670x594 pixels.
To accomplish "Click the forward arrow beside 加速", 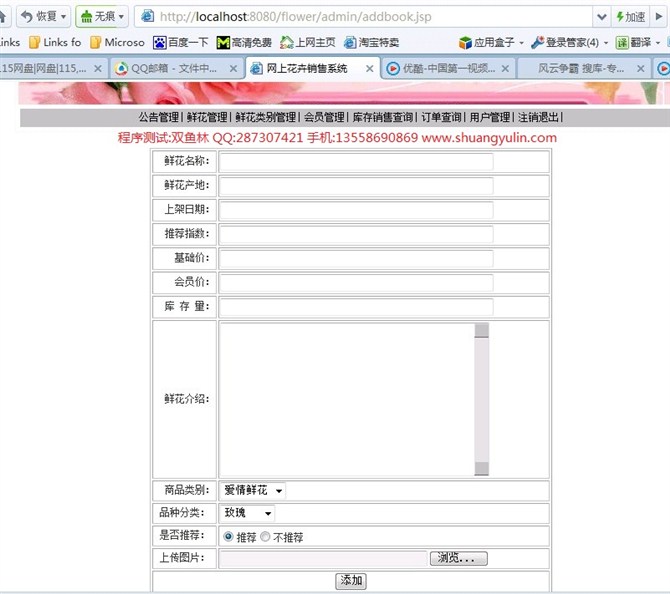I will pyautogui.click(x=658, y=17).
